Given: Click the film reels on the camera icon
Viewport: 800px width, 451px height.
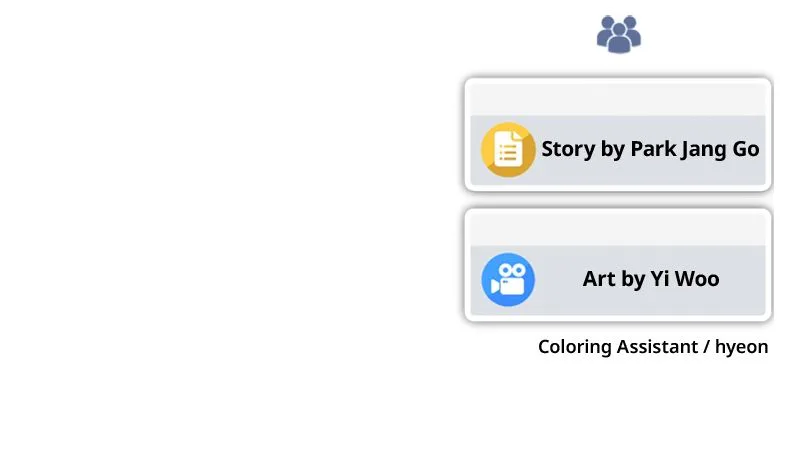Looking at the screenshot, I should pos(512,270).
